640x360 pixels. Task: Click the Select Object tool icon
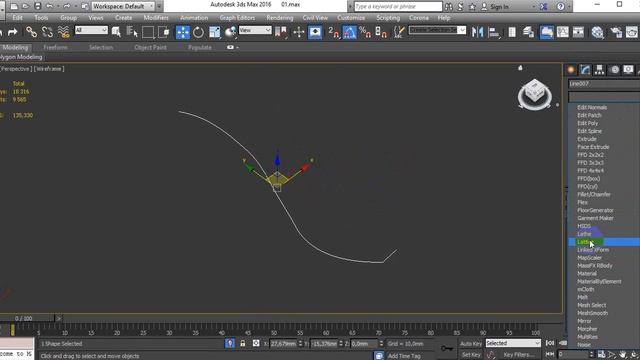(x=116, y=32)
